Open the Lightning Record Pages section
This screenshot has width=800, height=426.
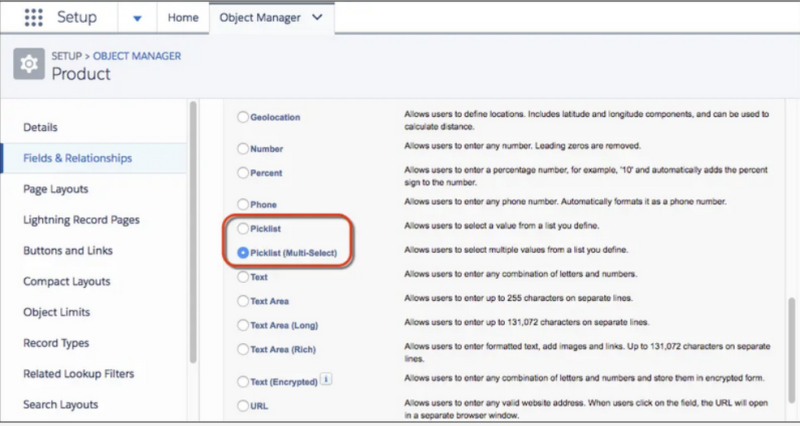pos(81,220)
